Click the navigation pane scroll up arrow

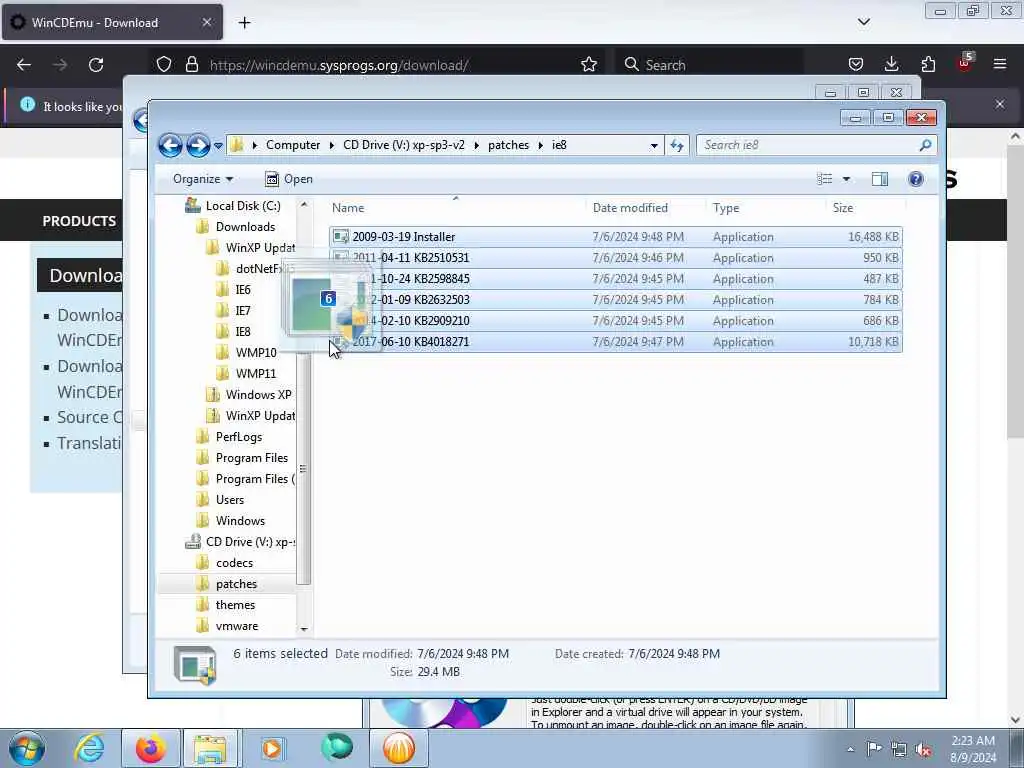click(x=304, y=204)
